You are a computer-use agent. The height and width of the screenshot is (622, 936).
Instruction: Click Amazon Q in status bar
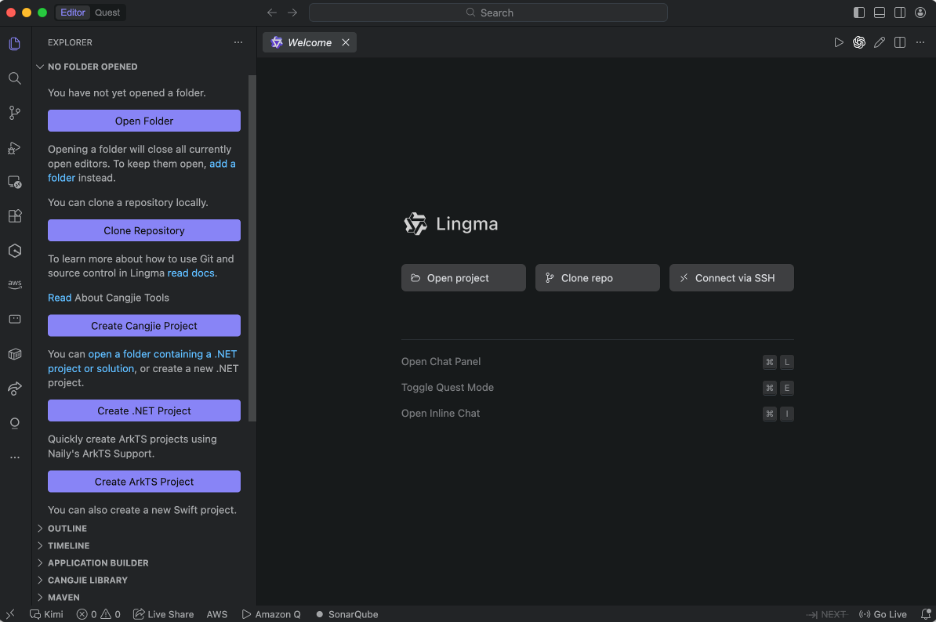click(272, 614)
